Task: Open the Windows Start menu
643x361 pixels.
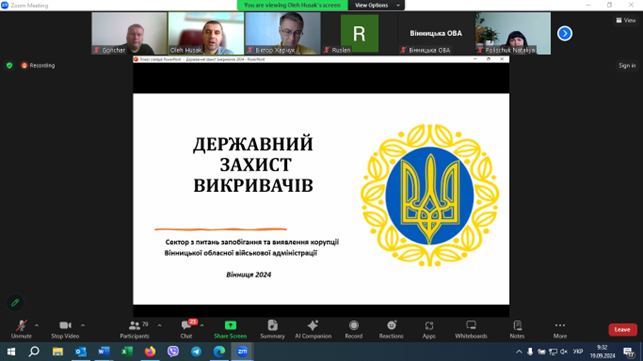Action: click(11, 352)
